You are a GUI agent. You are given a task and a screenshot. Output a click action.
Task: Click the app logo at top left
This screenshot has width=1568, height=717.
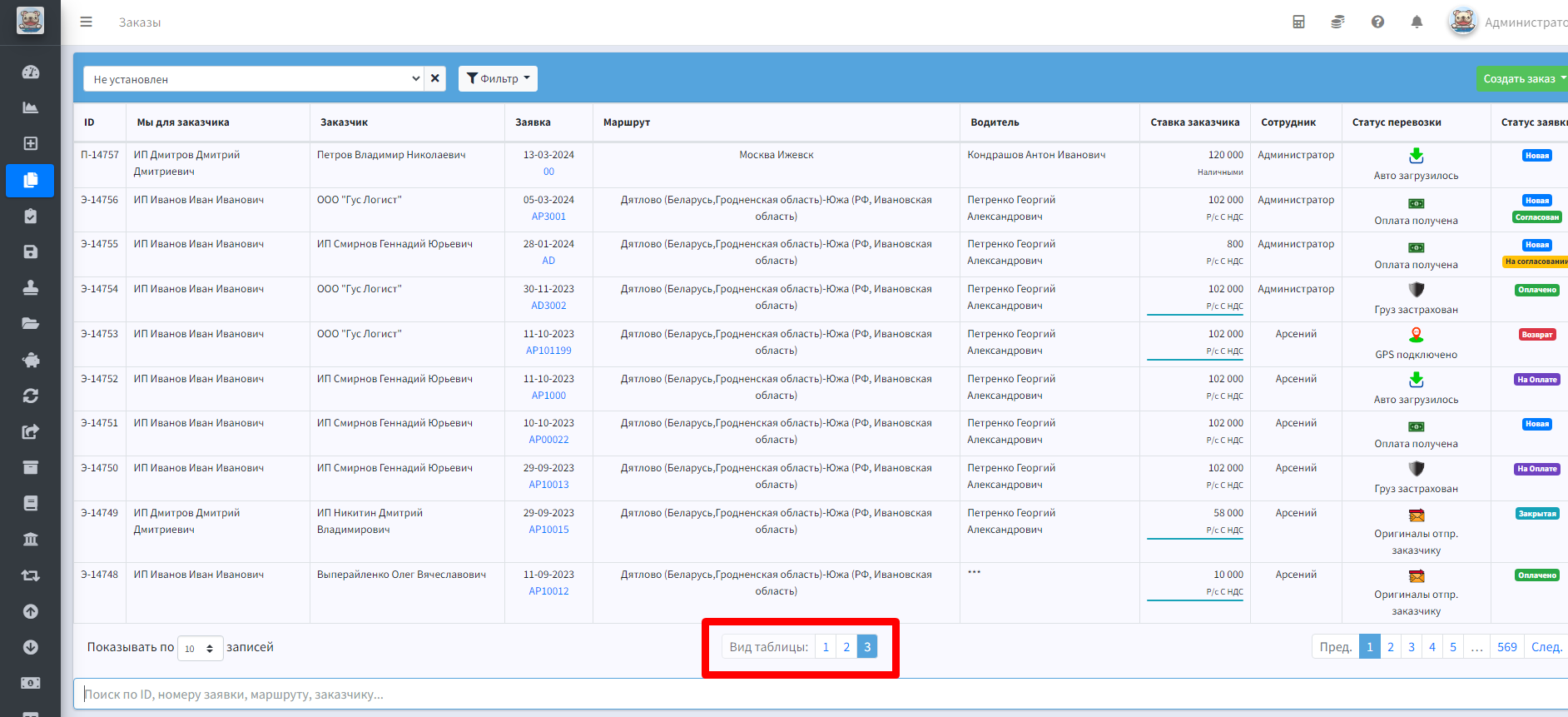(x=30, y=21)
